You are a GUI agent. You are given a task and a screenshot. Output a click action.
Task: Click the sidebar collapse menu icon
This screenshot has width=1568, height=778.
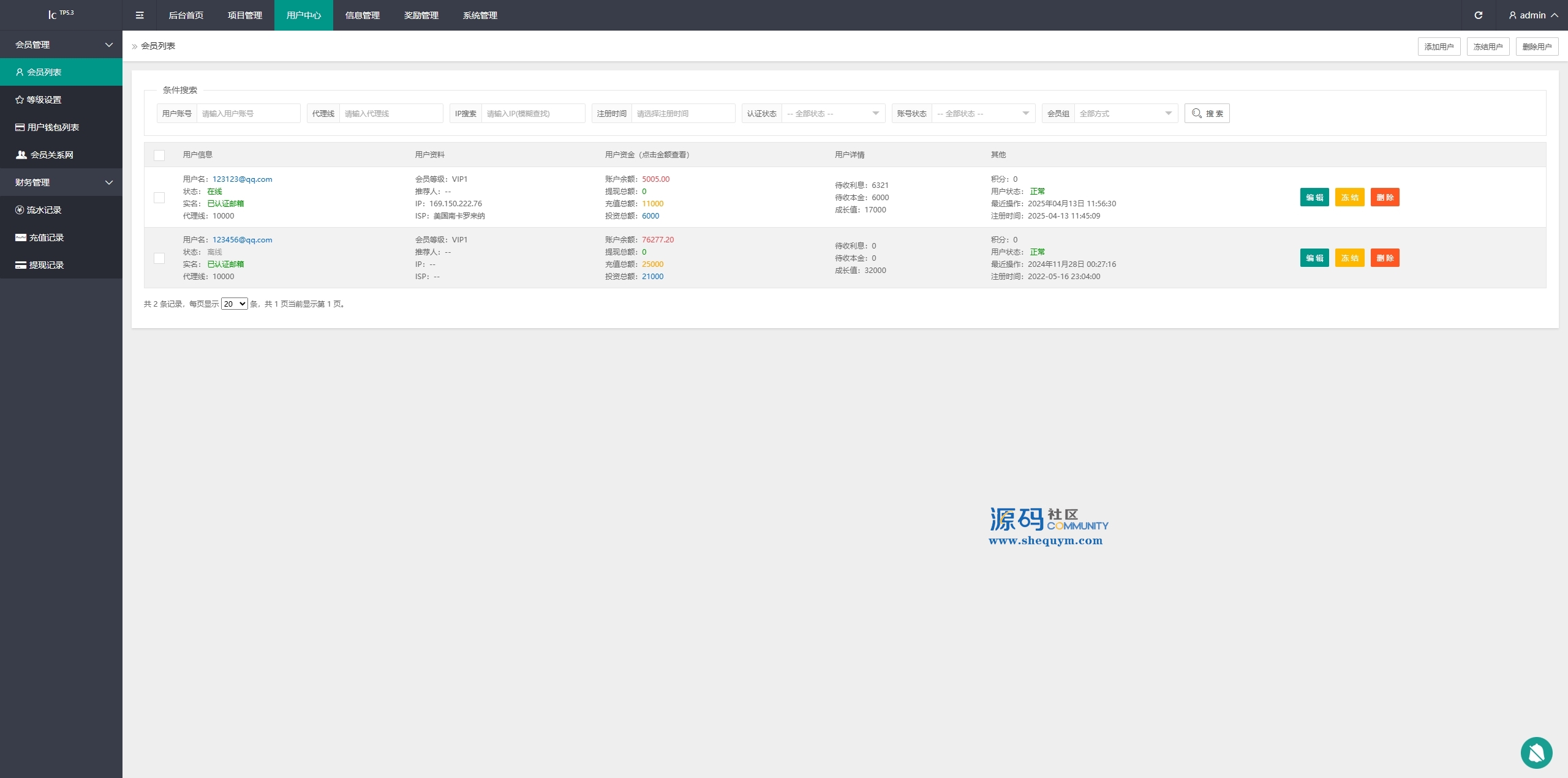140,15
